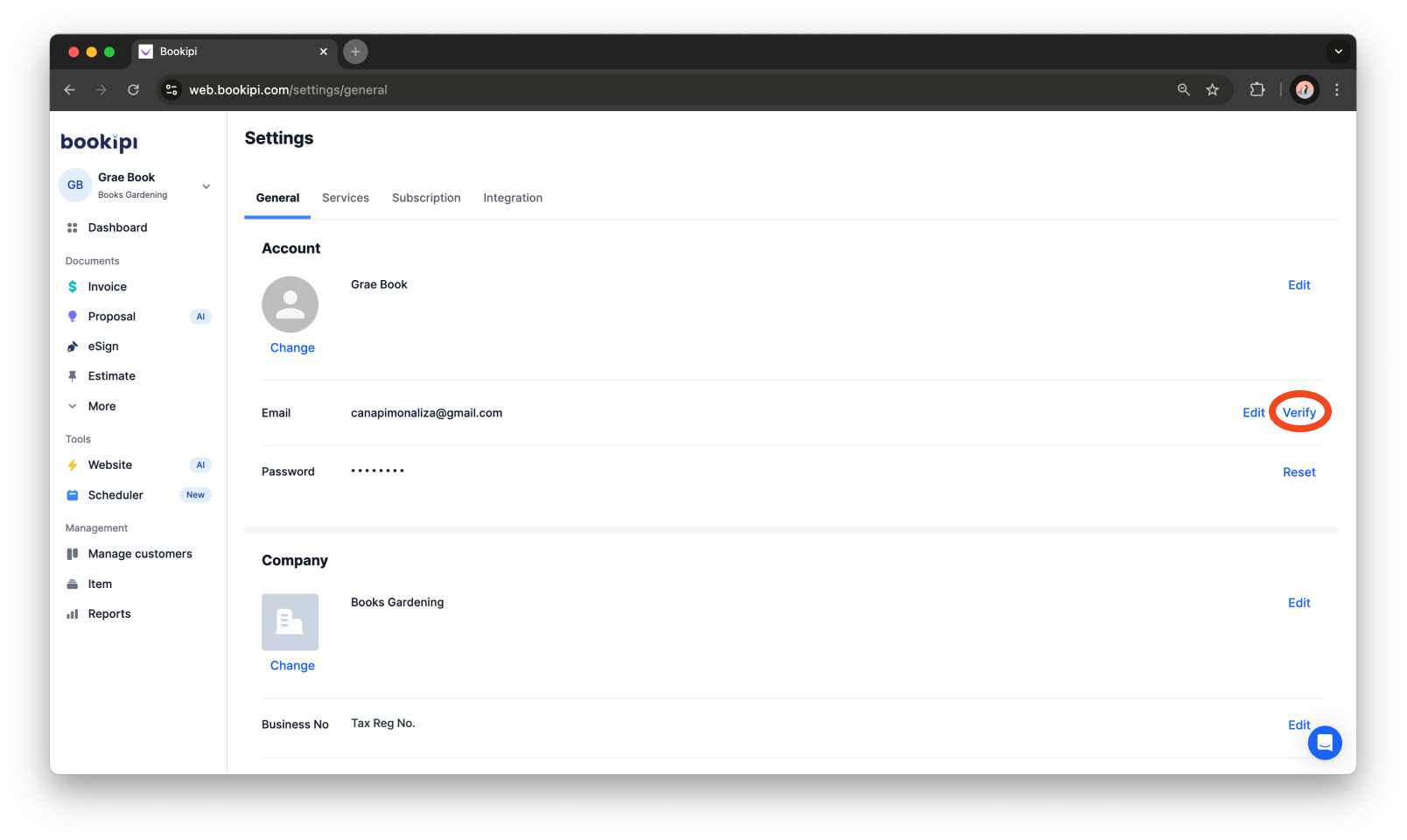Open eSign from the Documents sidebar
This screenshot has height=840, width=1407.
click(101, 346)
